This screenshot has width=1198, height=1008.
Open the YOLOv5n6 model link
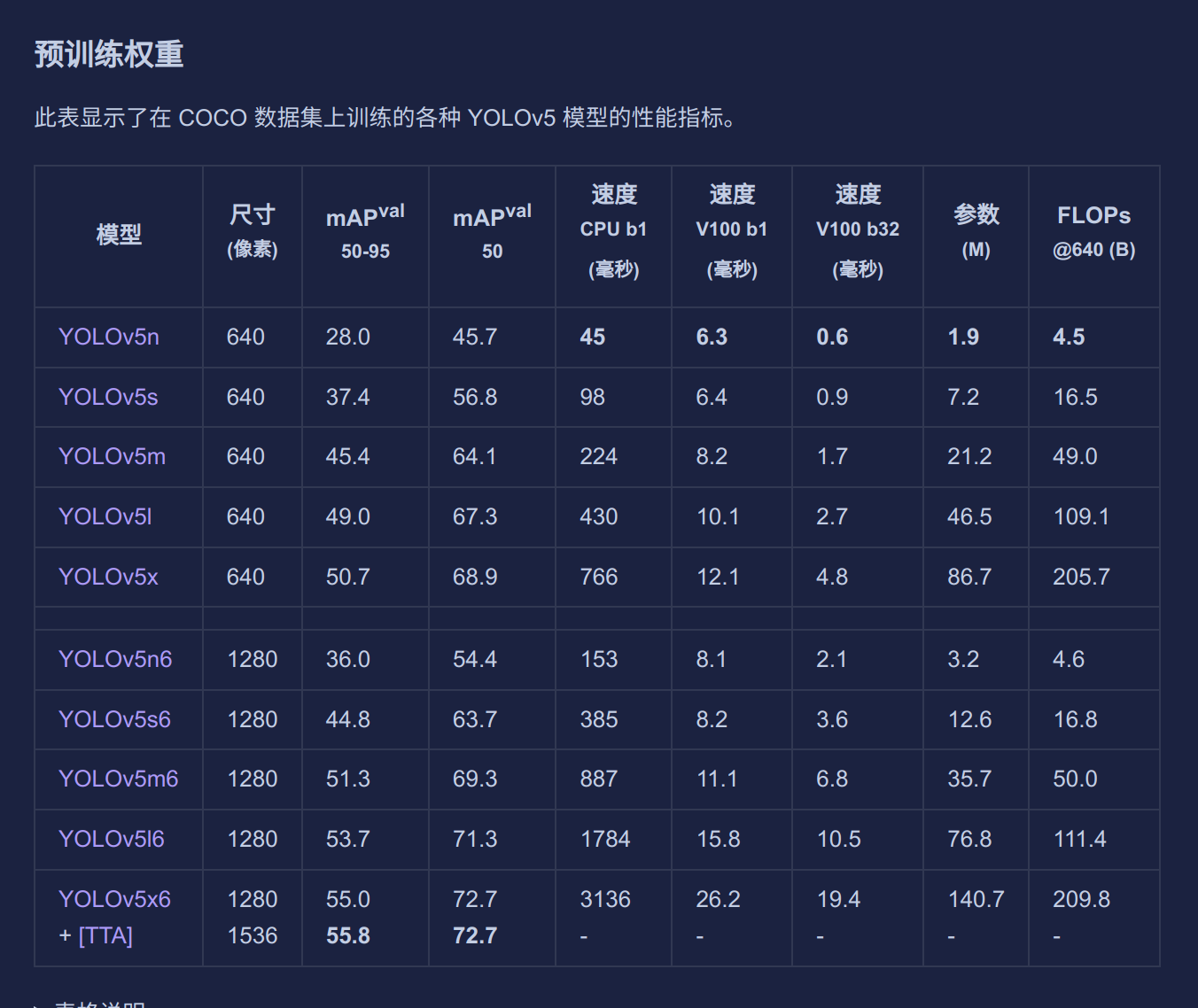(115, 659)
